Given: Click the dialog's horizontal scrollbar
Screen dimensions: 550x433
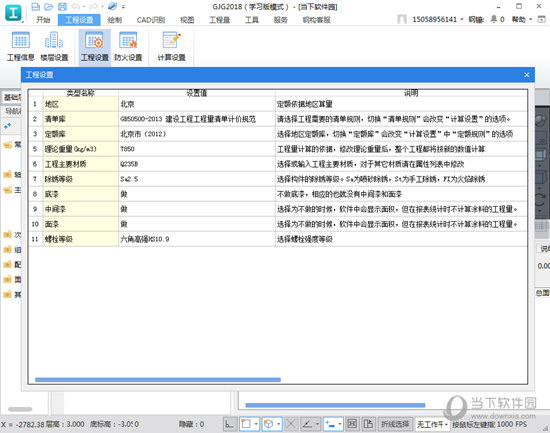Looking at the screenshot, I should [x=158, y=380].
